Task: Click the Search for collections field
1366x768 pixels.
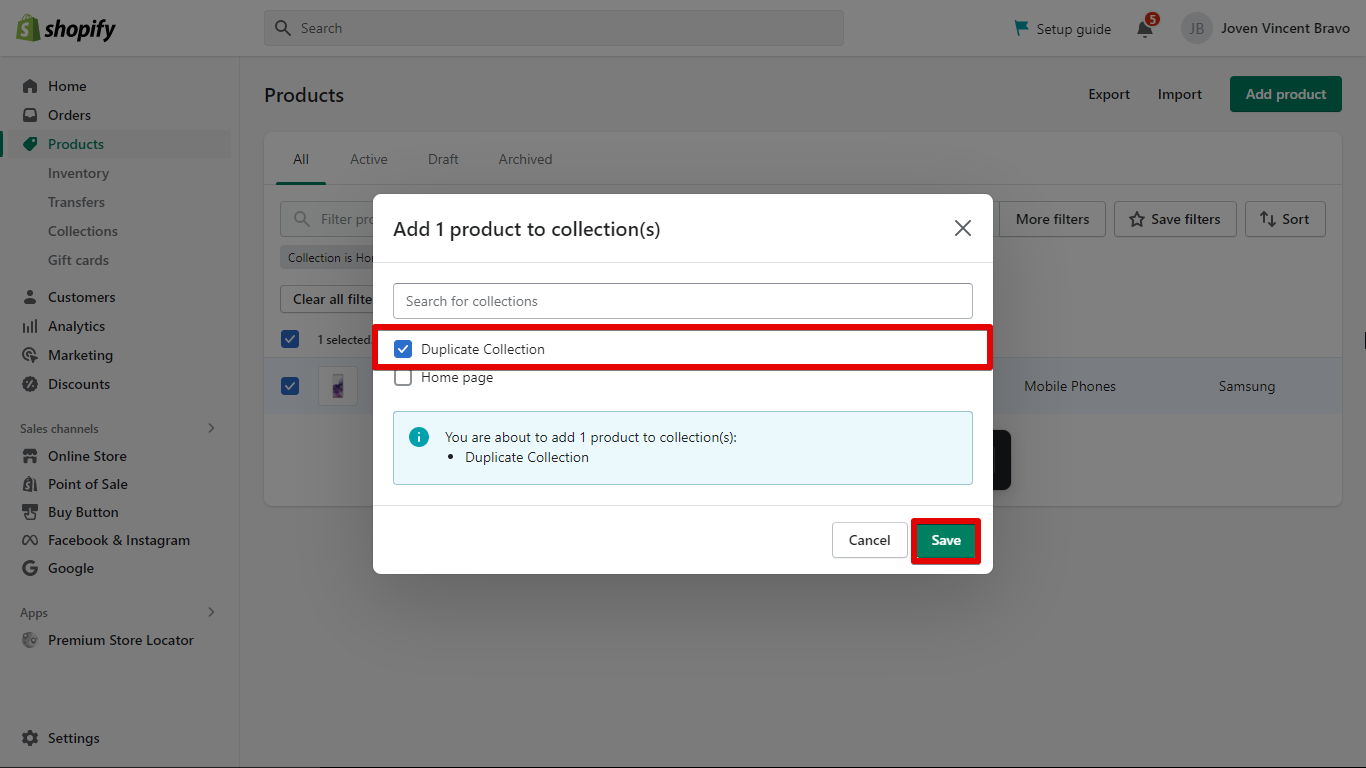Action: pyautogui.click(x=683, y=301)
